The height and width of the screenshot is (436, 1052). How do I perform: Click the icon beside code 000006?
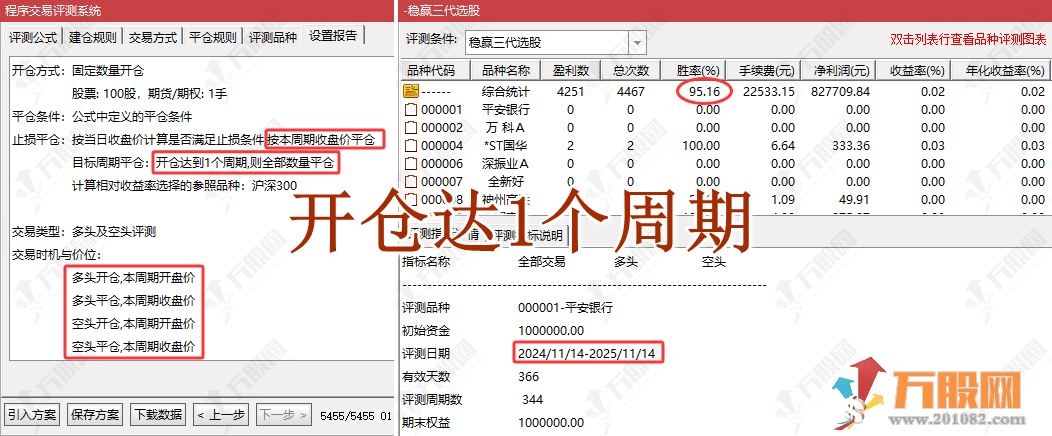[409, 164]
